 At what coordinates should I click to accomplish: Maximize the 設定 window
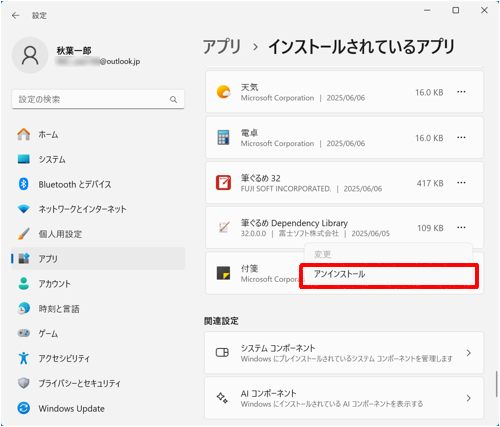pyautogui.click(x=455, y=10)
